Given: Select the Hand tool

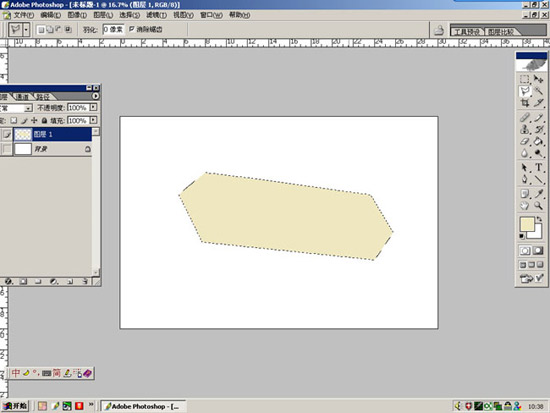Looking at the screenshot, I should tap(525, 206).
